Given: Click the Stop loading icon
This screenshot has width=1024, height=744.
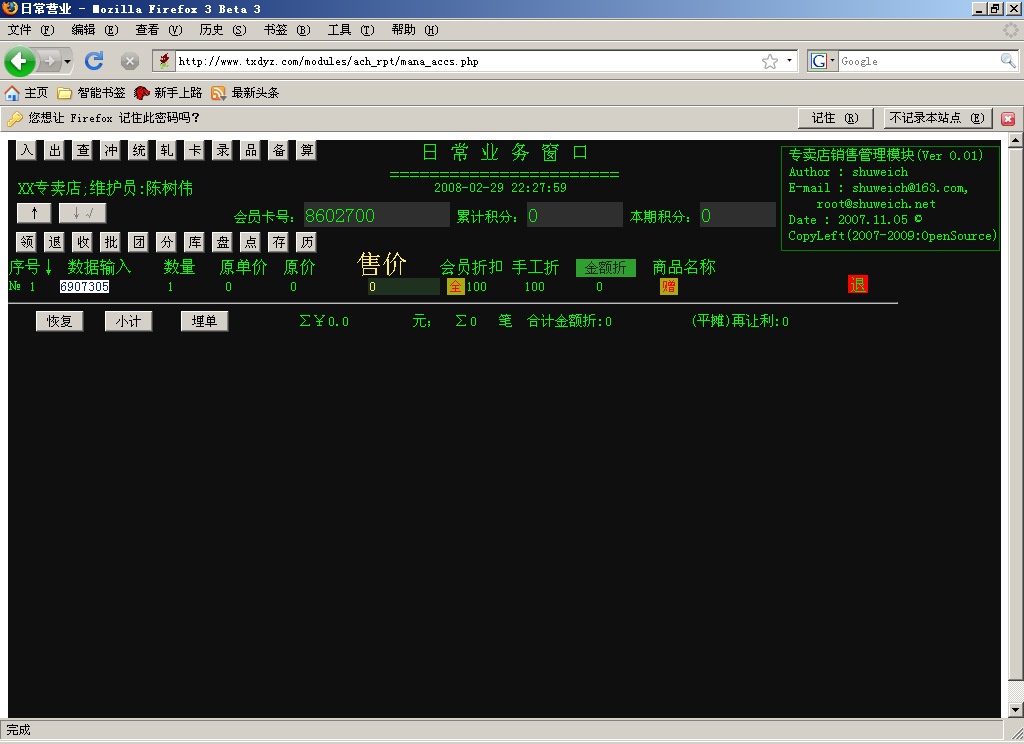Looking at the screenshot, I should [x=130, y=61].
